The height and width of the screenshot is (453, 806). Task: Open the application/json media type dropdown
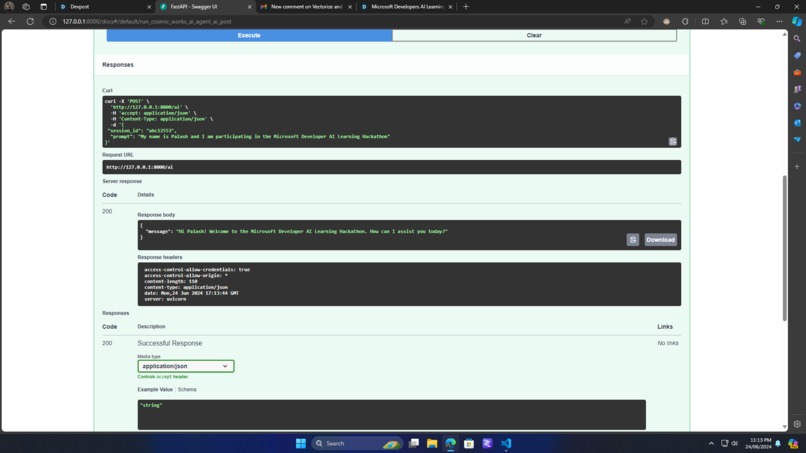186,366
